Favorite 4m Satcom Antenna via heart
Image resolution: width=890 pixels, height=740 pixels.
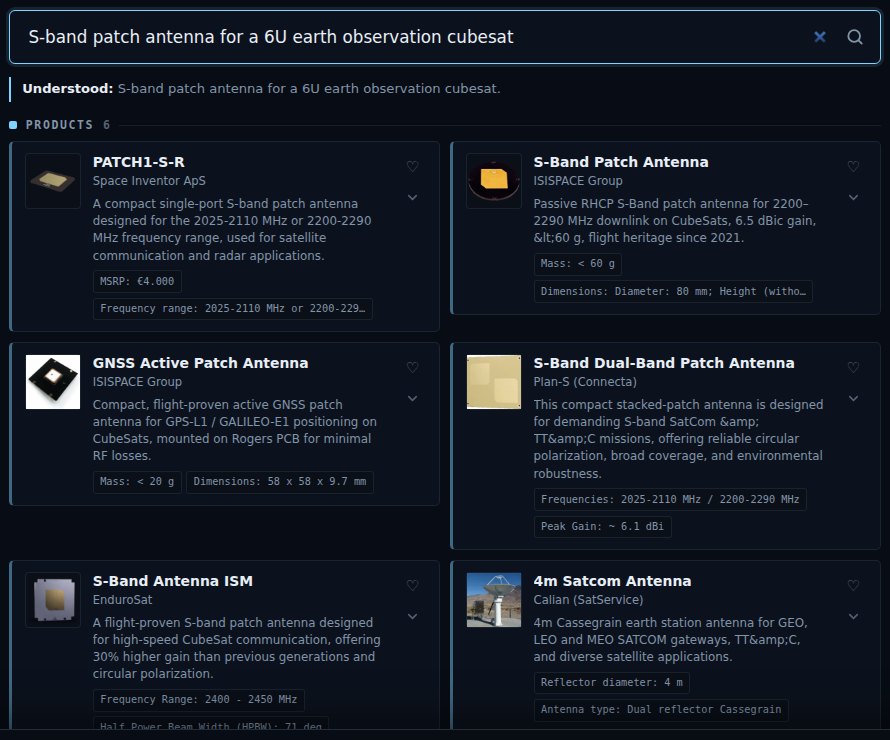pos(853,585)
